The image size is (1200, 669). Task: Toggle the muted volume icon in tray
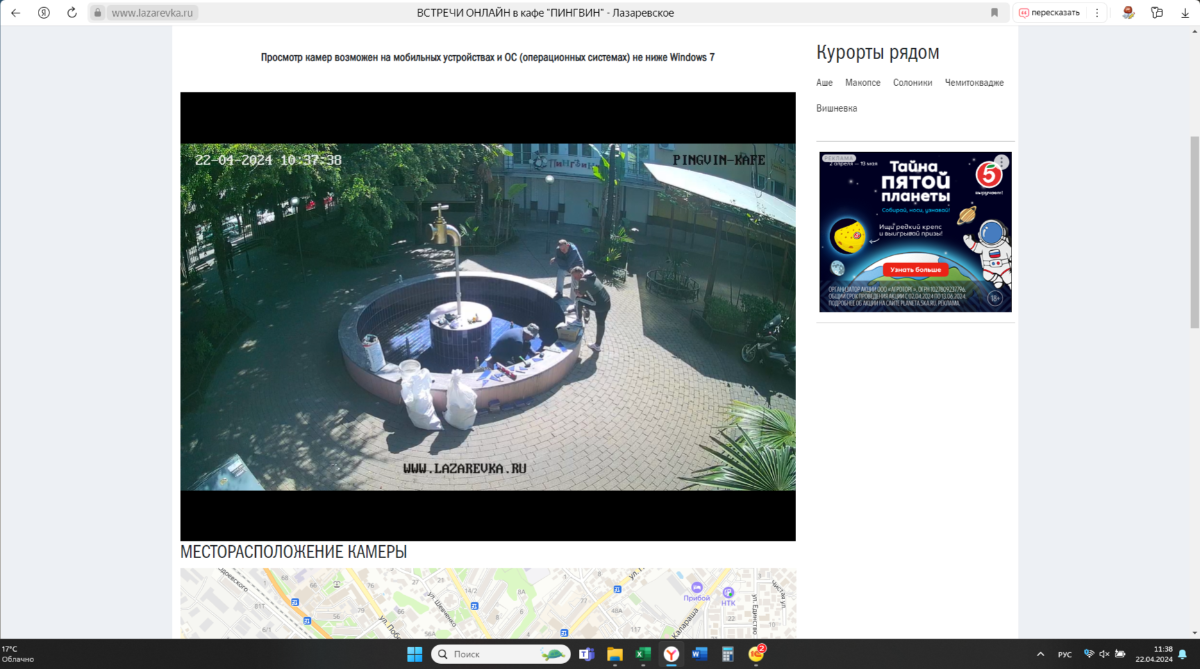click(x=1104, y=654)
